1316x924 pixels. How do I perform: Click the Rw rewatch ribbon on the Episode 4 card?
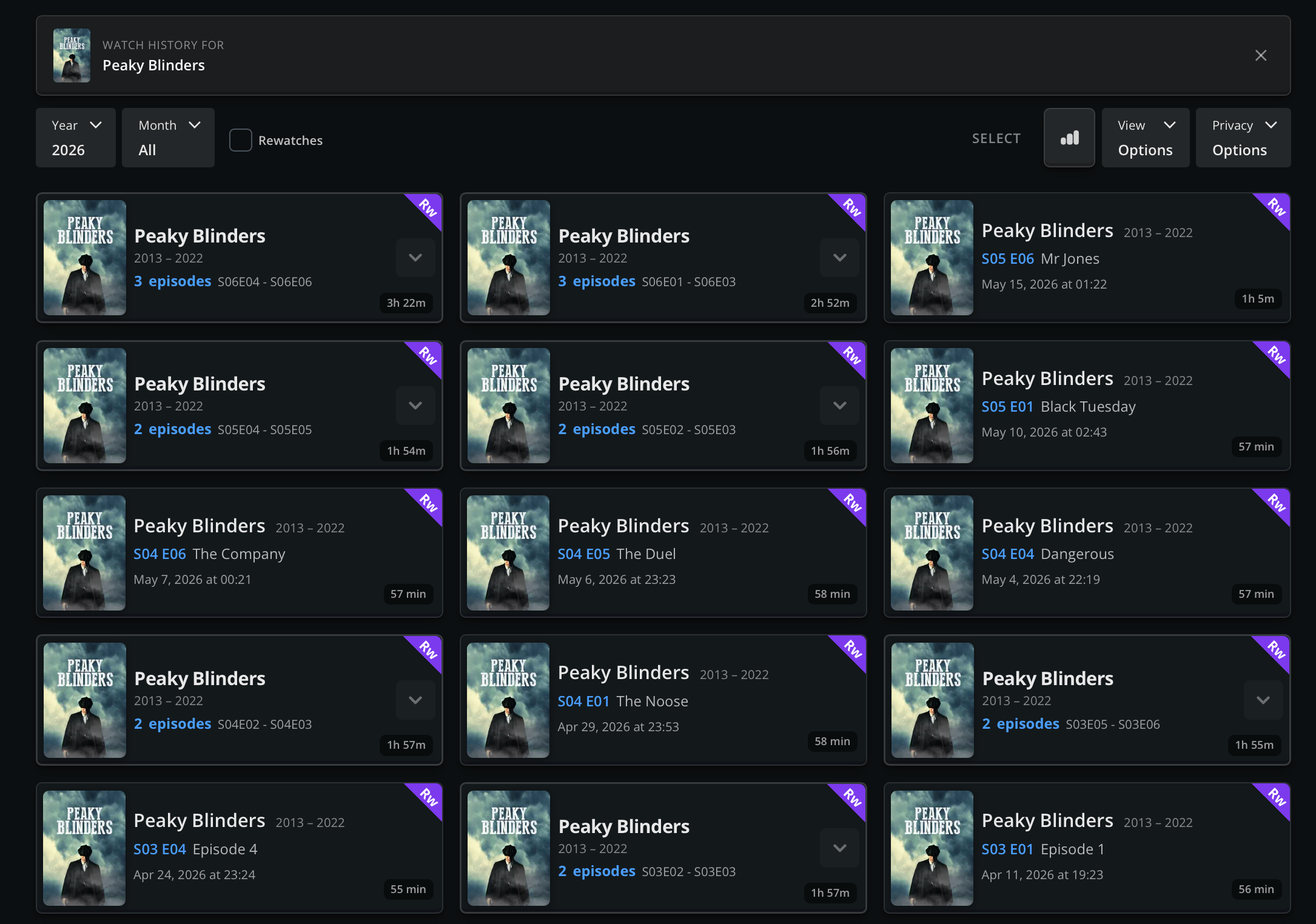(428, 798)
